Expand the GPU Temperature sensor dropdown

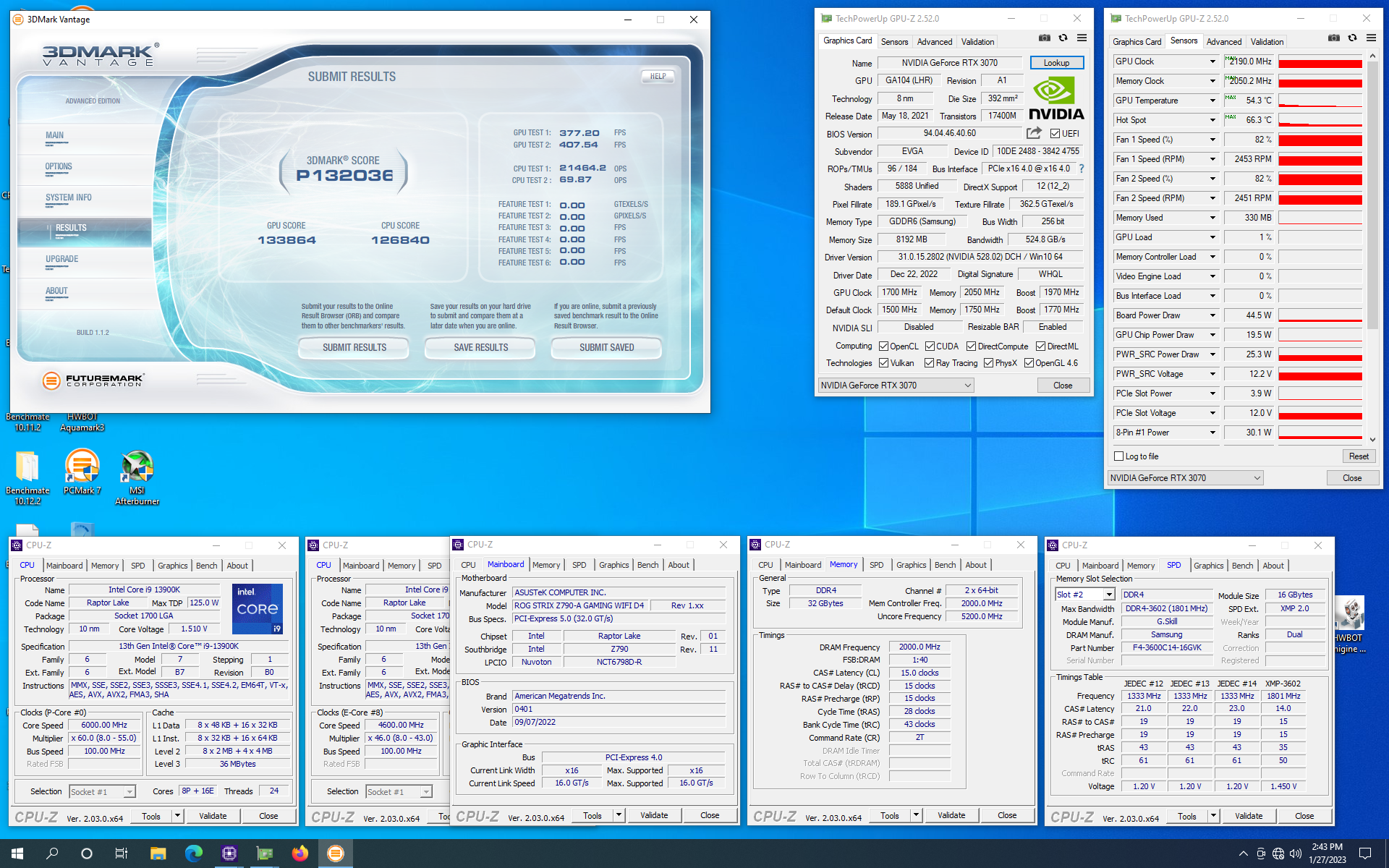pyautogui.click(x=1212, y=101)
